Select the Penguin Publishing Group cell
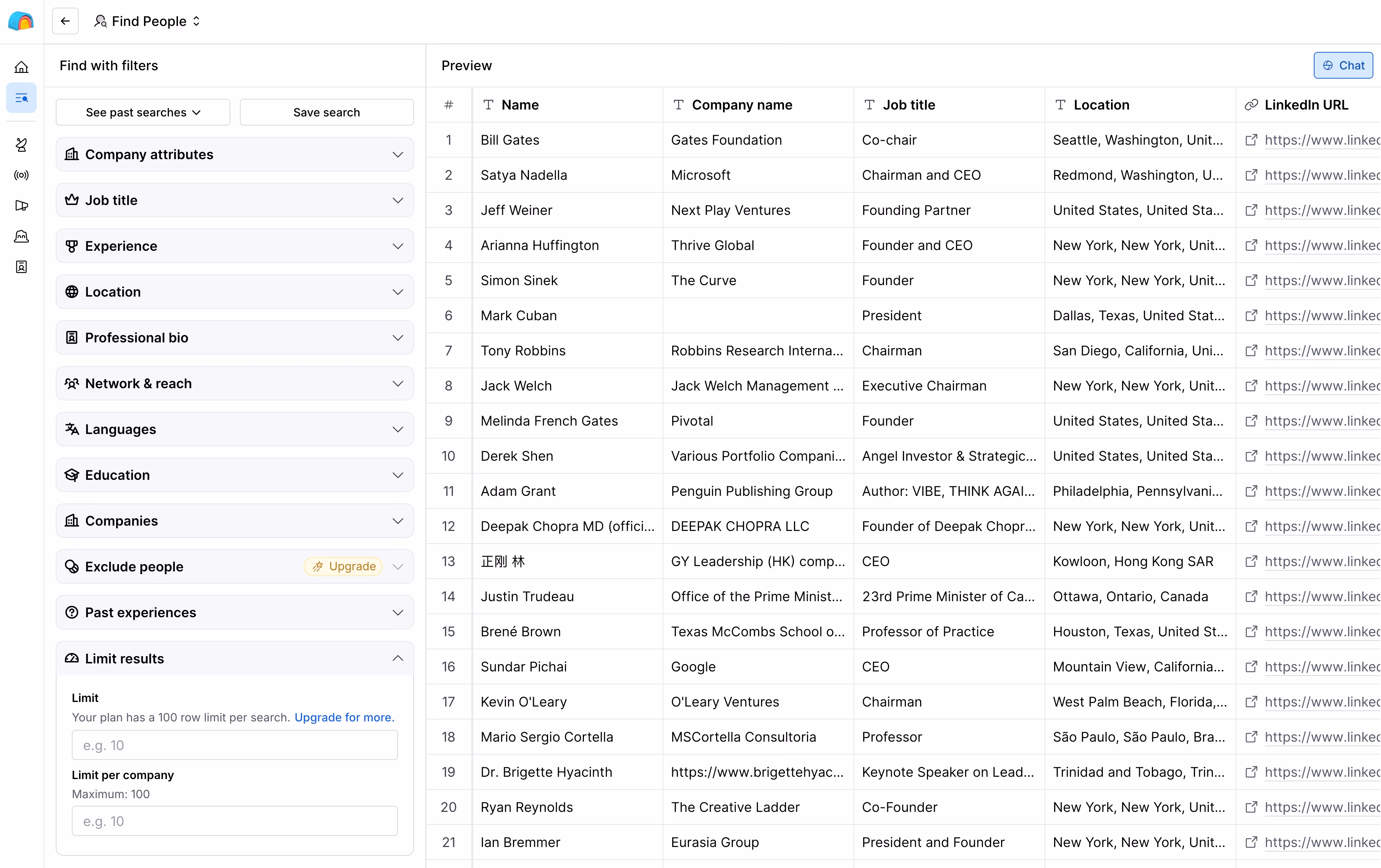Viewport: 1381px width, 868px height. coord(758,491)
